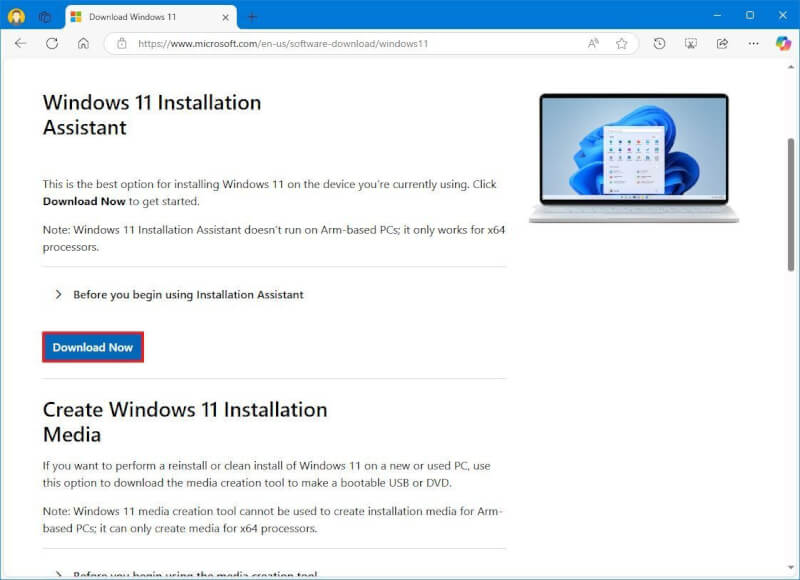View site information lock icon
Viewport: 800px width, 580px height.
click(x=121, y=43)
